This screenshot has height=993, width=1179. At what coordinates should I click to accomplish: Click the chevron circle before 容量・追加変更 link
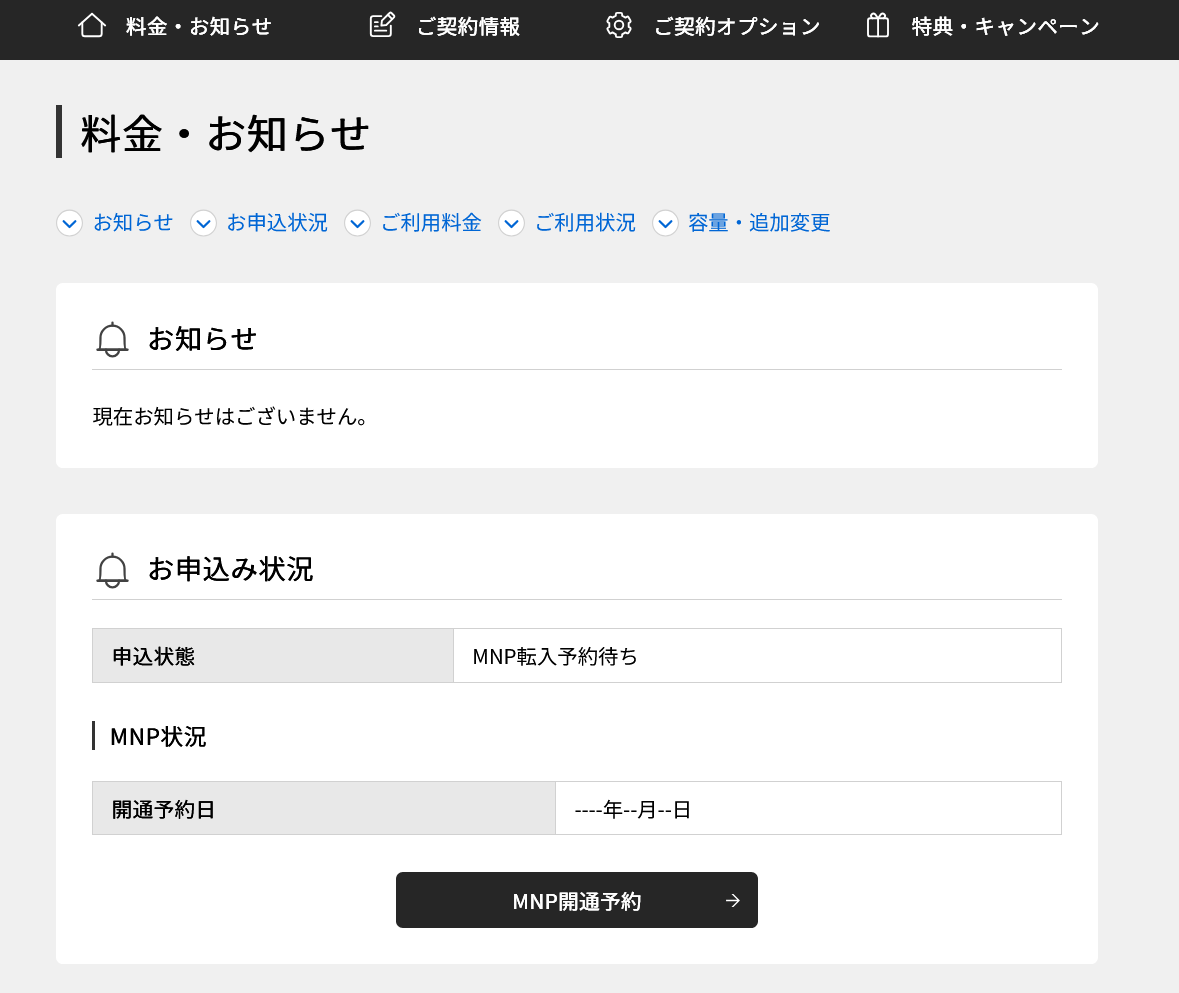click(665, 223)
